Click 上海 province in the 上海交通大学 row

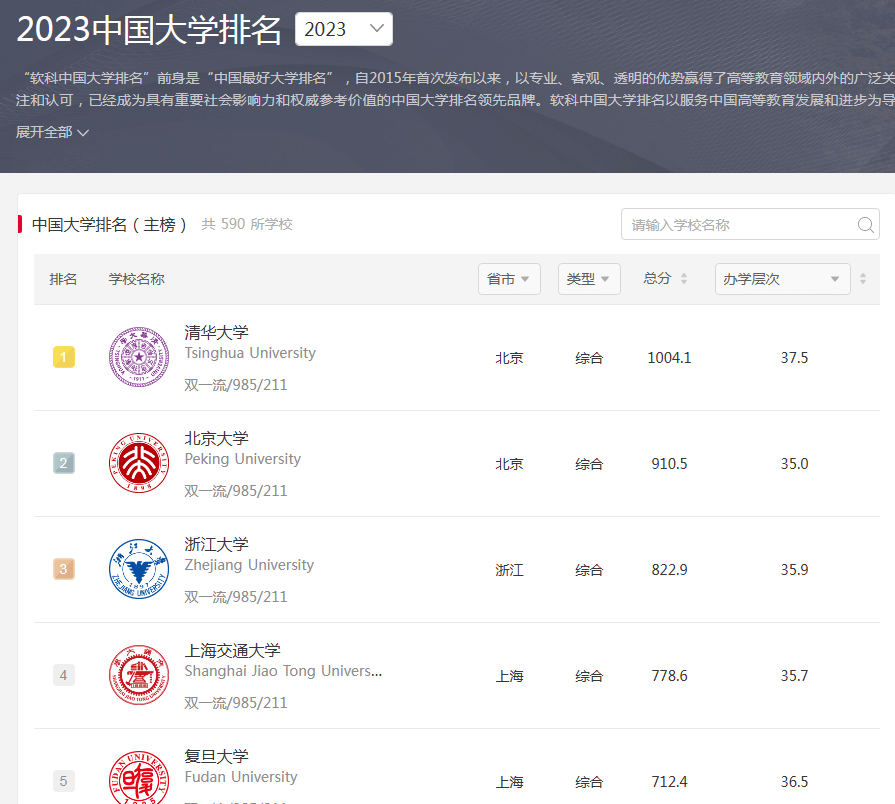click(509, 676)
